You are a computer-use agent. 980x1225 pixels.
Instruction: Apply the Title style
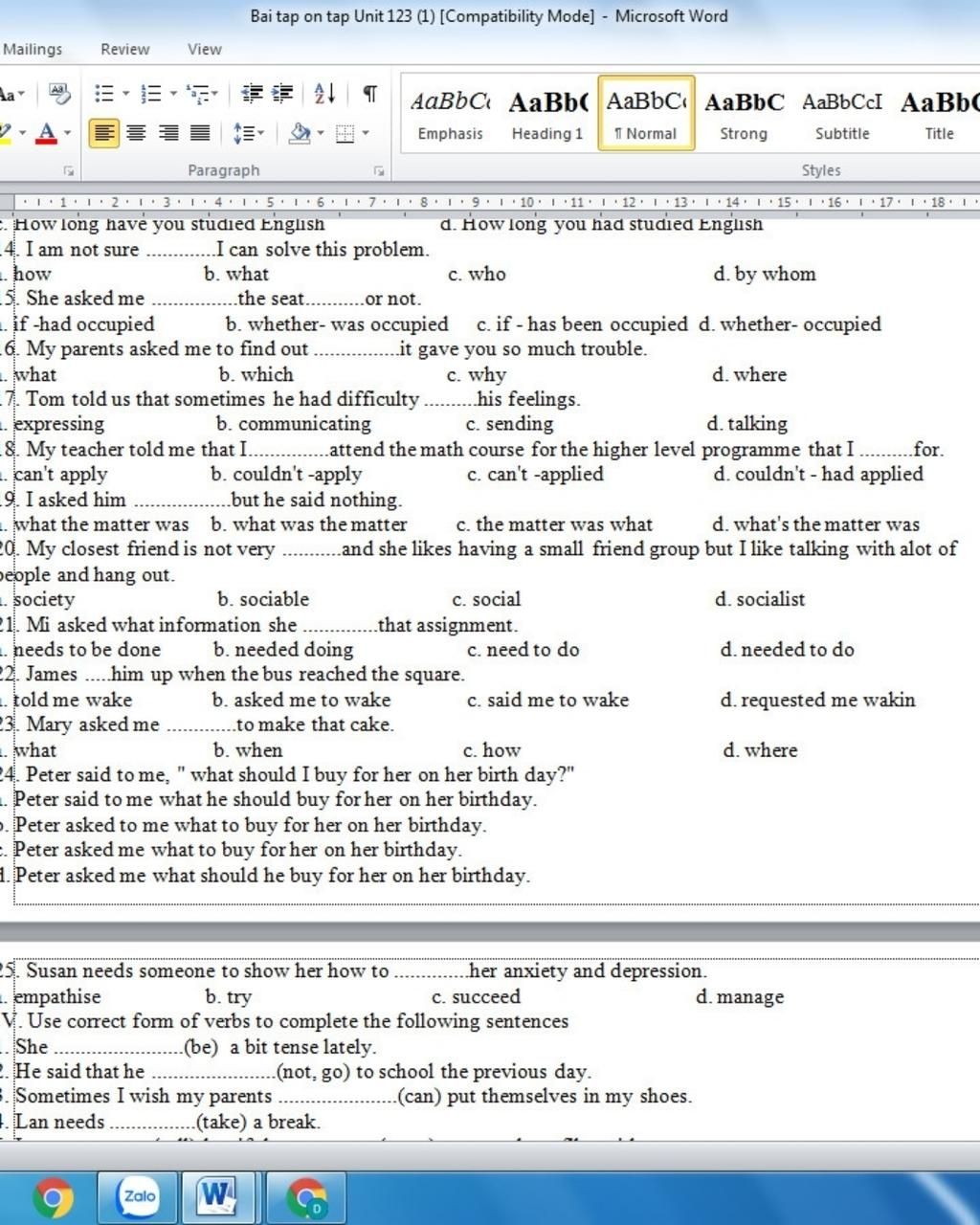[x=939, y=114]
